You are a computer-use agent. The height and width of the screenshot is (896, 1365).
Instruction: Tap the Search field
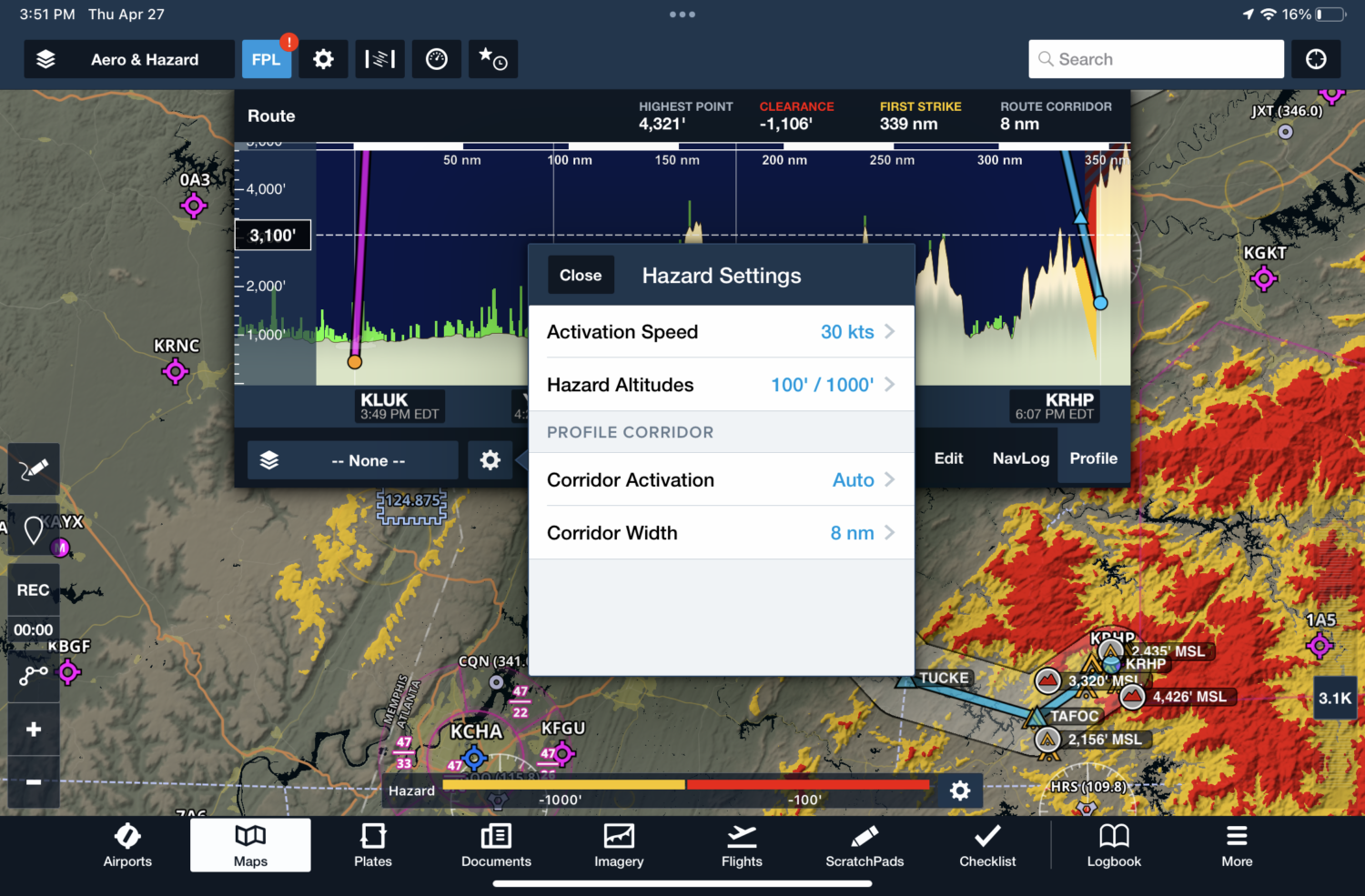point(1156,58)
